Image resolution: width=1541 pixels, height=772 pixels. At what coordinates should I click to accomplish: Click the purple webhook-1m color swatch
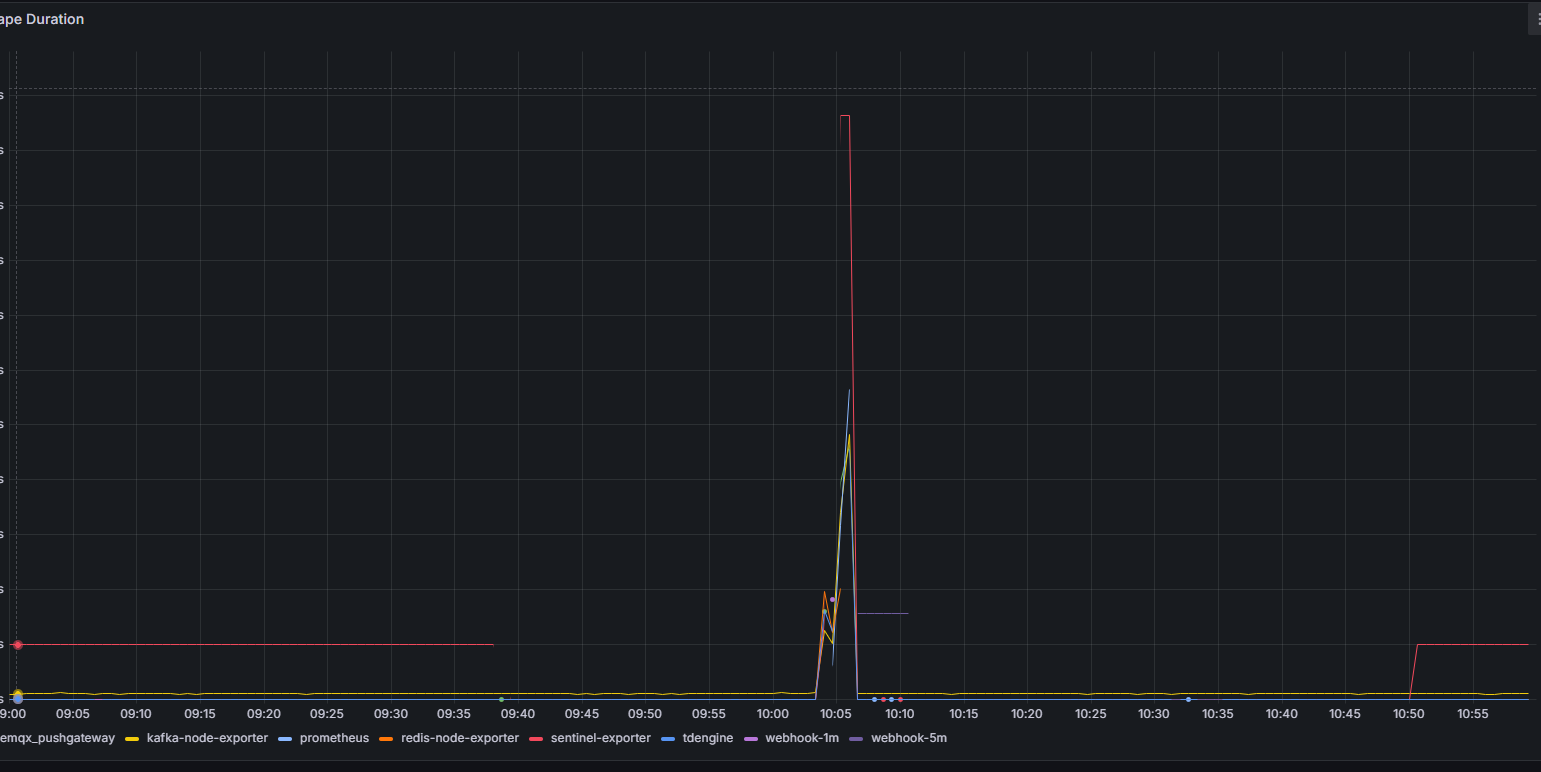(x=750, y=739)
